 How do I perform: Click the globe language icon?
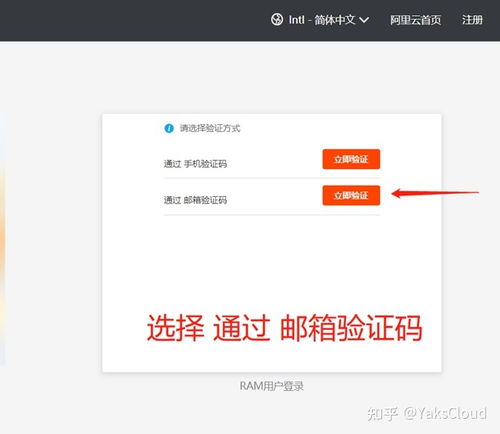point(277,20)
